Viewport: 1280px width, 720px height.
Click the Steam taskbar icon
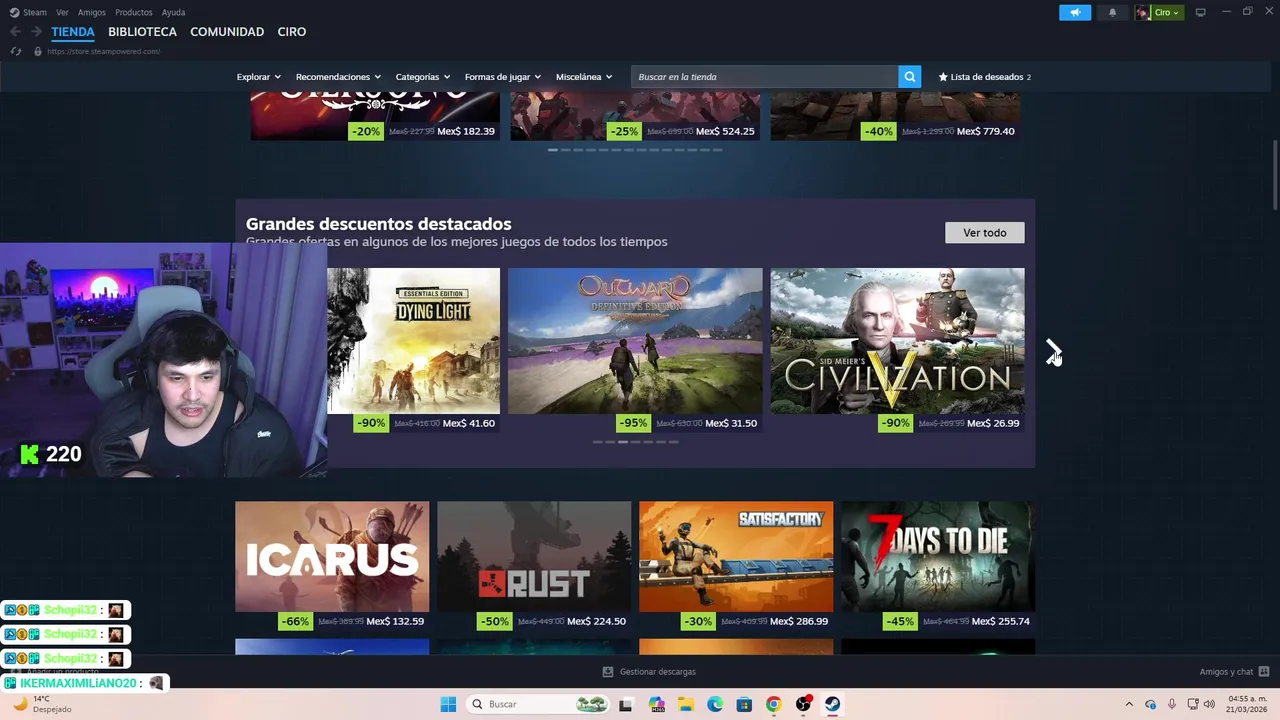click(x=832, y=704)
